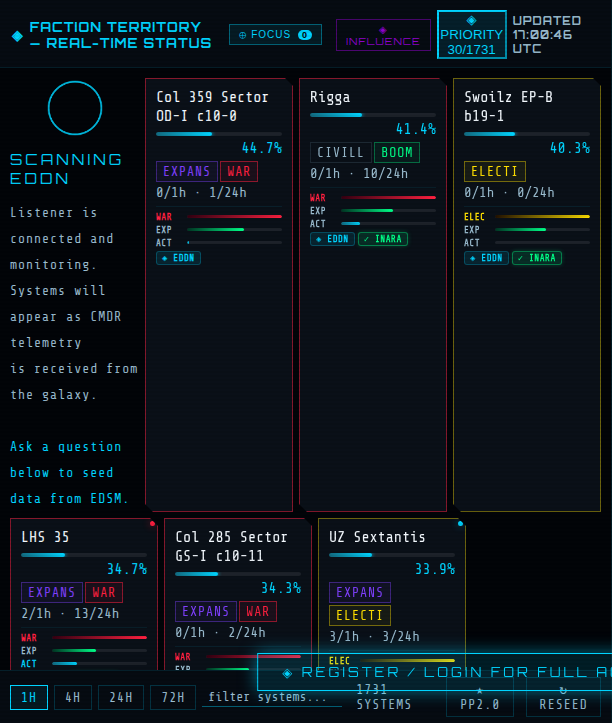Viewport: 612px width, 723px height.
Task: Toggle the FOCUS filter button
Action: coord(275,35)
